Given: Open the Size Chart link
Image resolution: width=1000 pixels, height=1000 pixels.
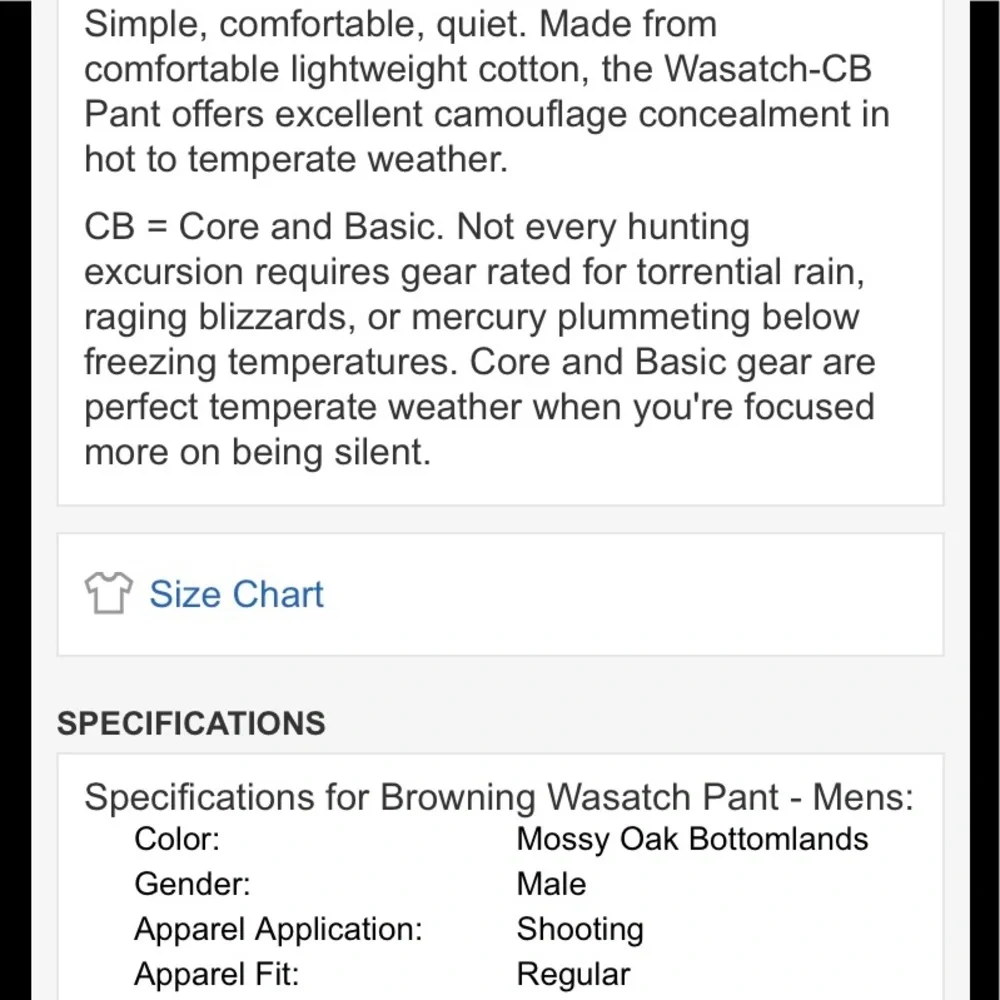Looking at the screenshot, I should click(x=236, y=594).
